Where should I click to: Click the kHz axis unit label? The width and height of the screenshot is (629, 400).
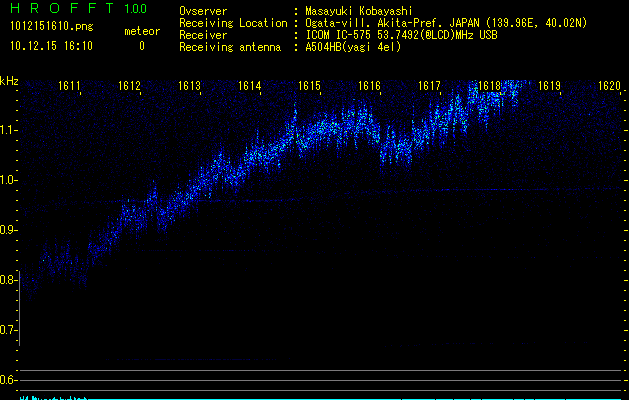click(x=9, y=81)
